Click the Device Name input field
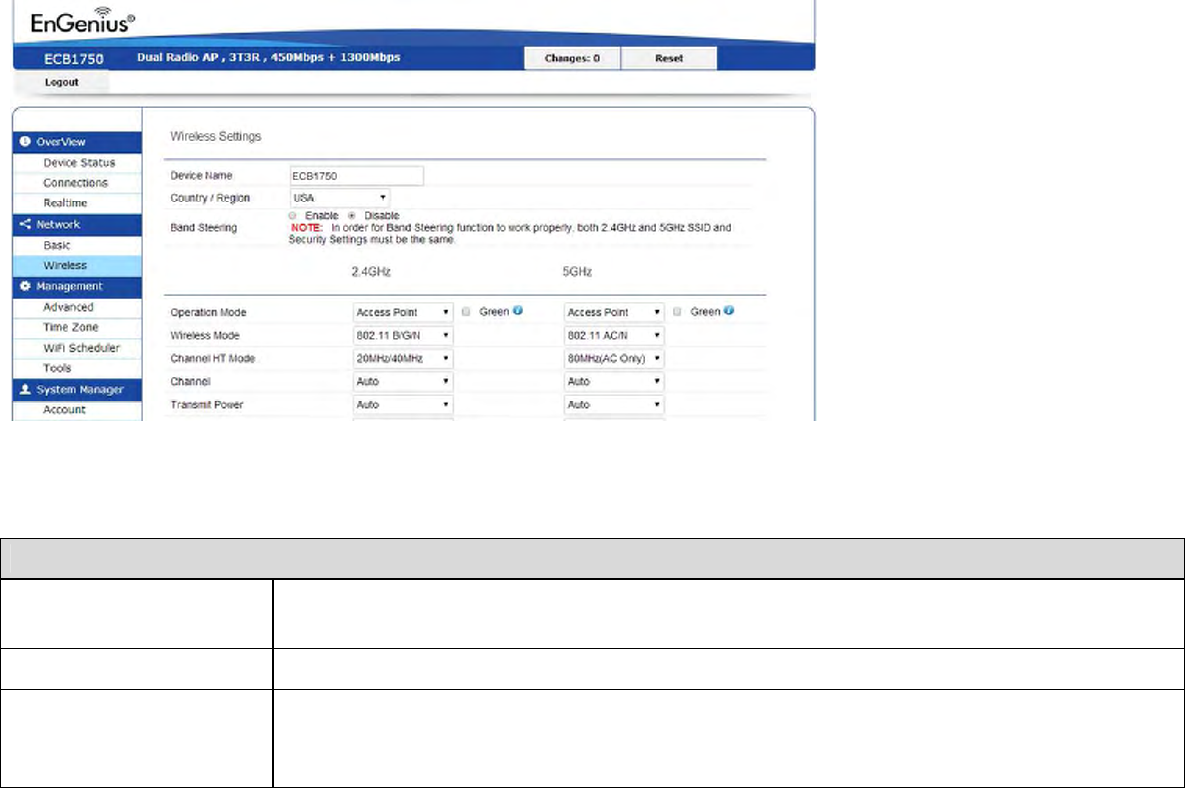The image size is (1185, 788). (x=357, y=176)
